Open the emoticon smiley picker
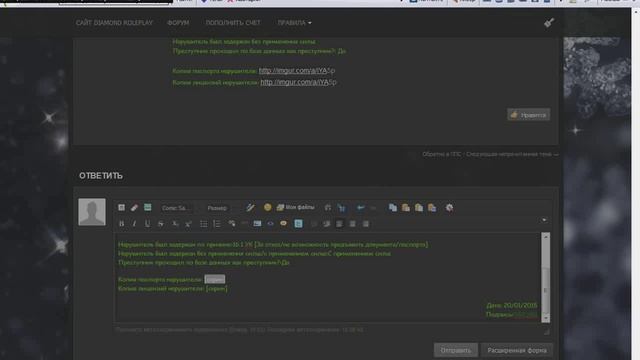 (x=267, y=208)
